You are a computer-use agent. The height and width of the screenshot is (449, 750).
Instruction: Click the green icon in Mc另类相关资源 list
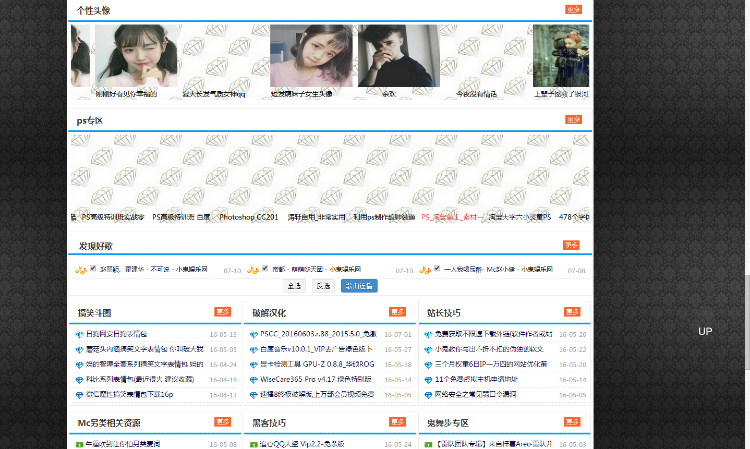(80, 444)
